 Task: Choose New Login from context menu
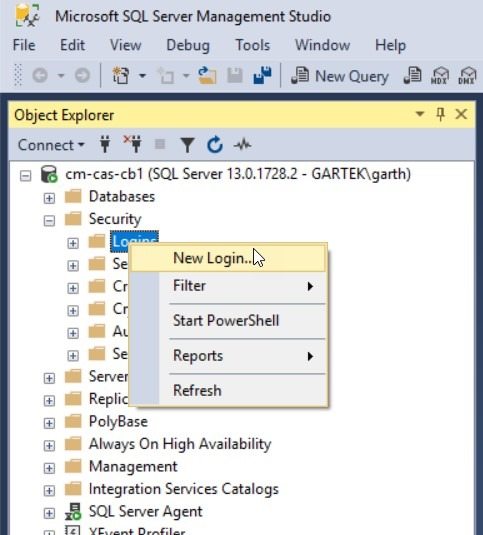coord(229,258)
